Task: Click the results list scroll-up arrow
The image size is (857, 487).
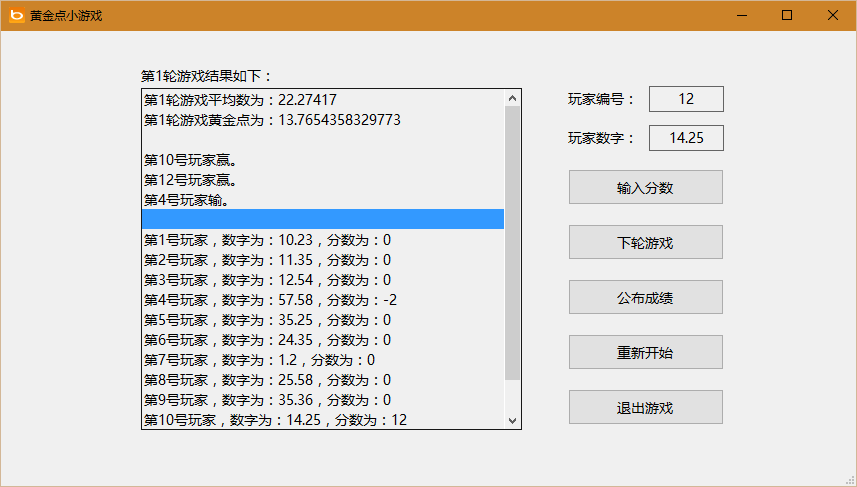Action: click(x=512, y=98)
